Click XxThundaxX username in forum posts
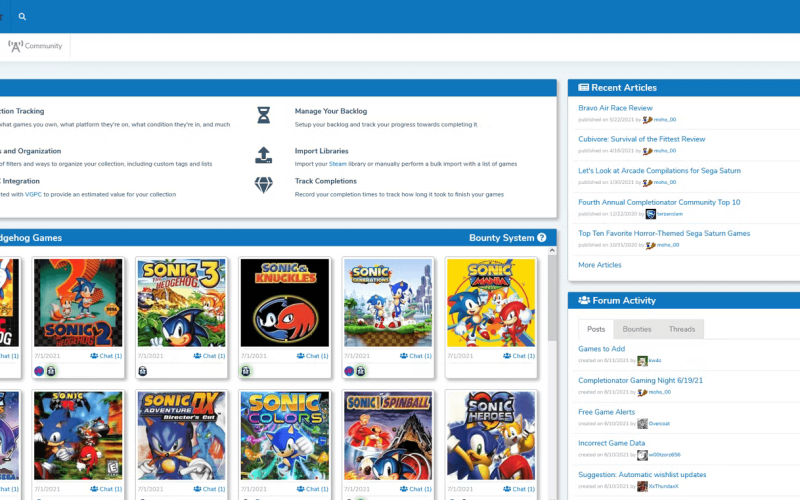Viewport: 800px width, 500px height. [663, 487]
